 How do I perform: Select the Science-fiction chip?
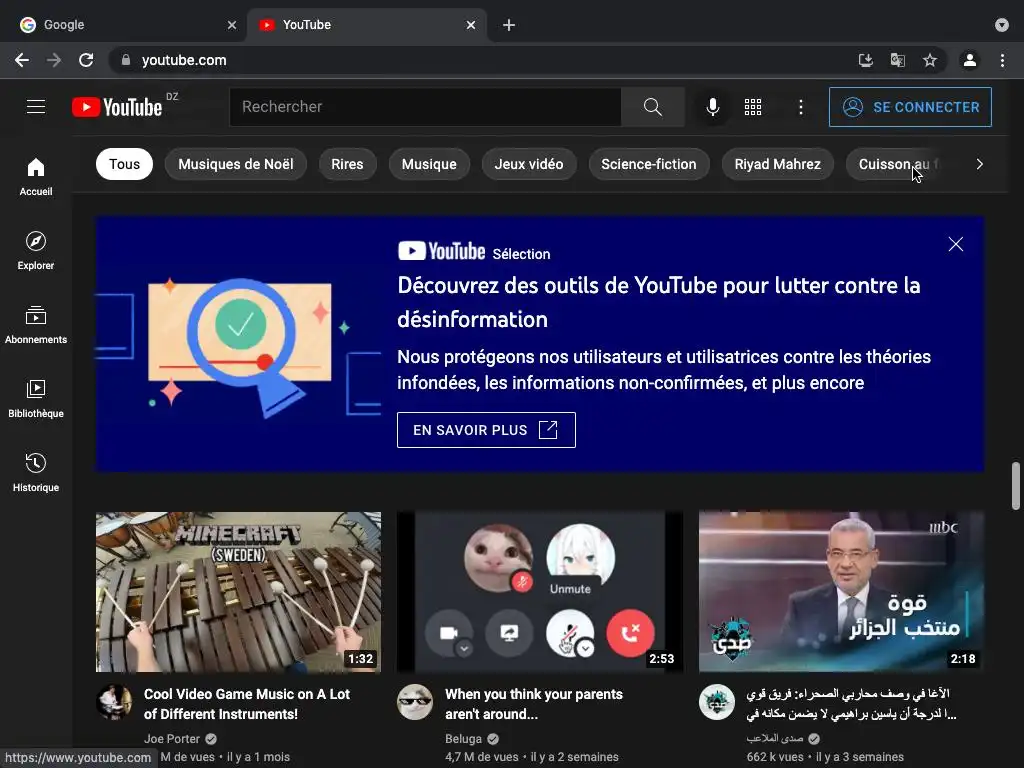648,164
